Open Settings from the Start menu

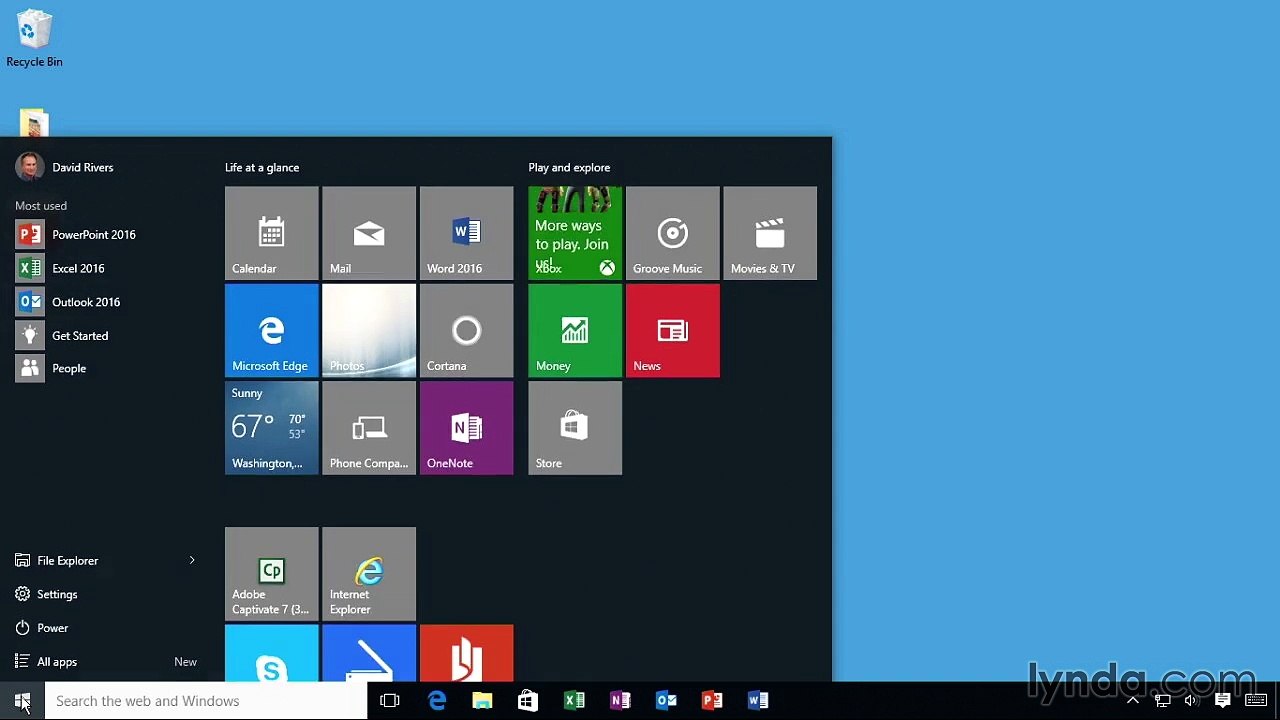[105, 594]
